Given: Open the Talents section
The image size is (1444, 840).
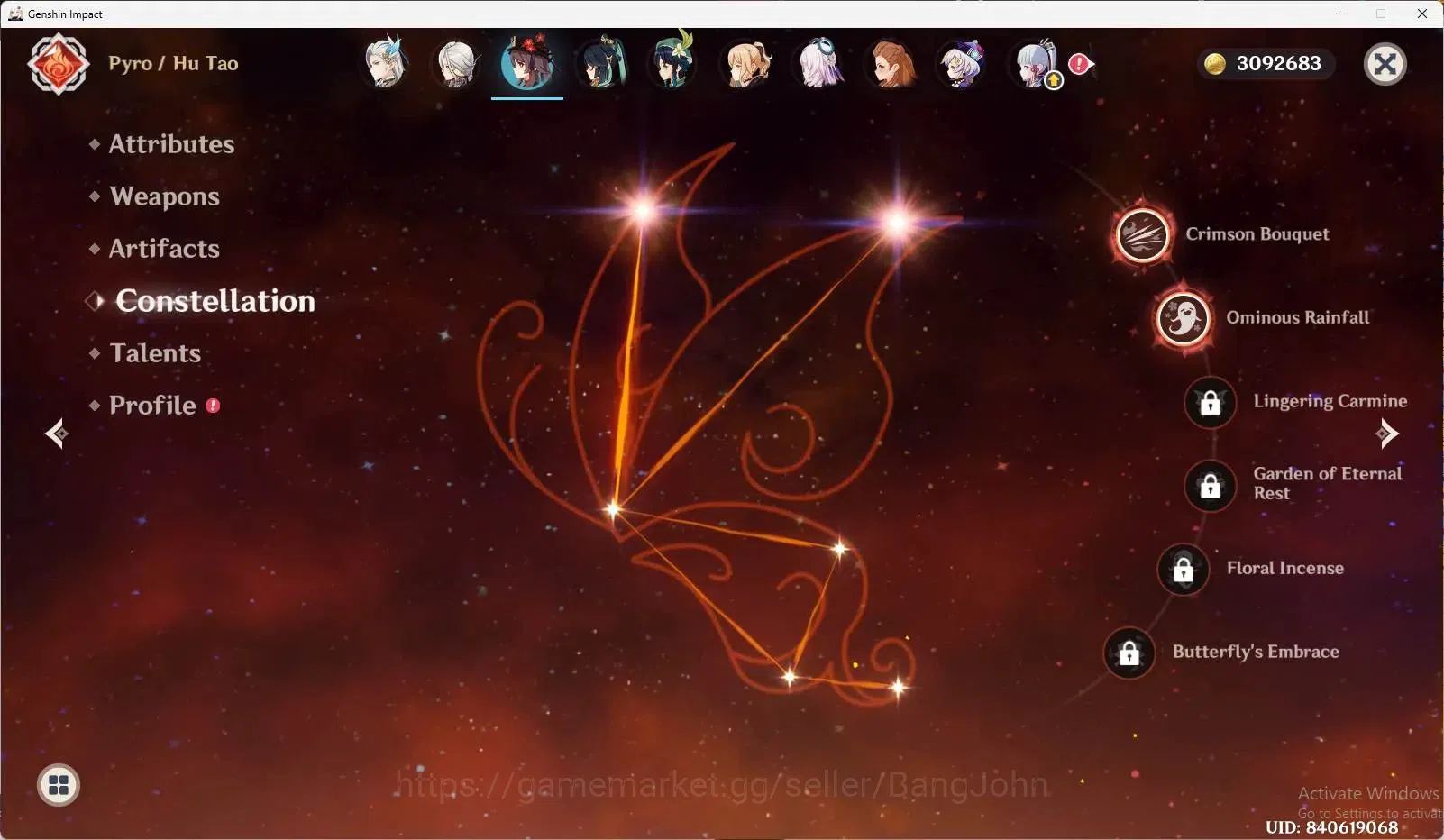Looking at the screenshot, I should (x=155, y=353).
